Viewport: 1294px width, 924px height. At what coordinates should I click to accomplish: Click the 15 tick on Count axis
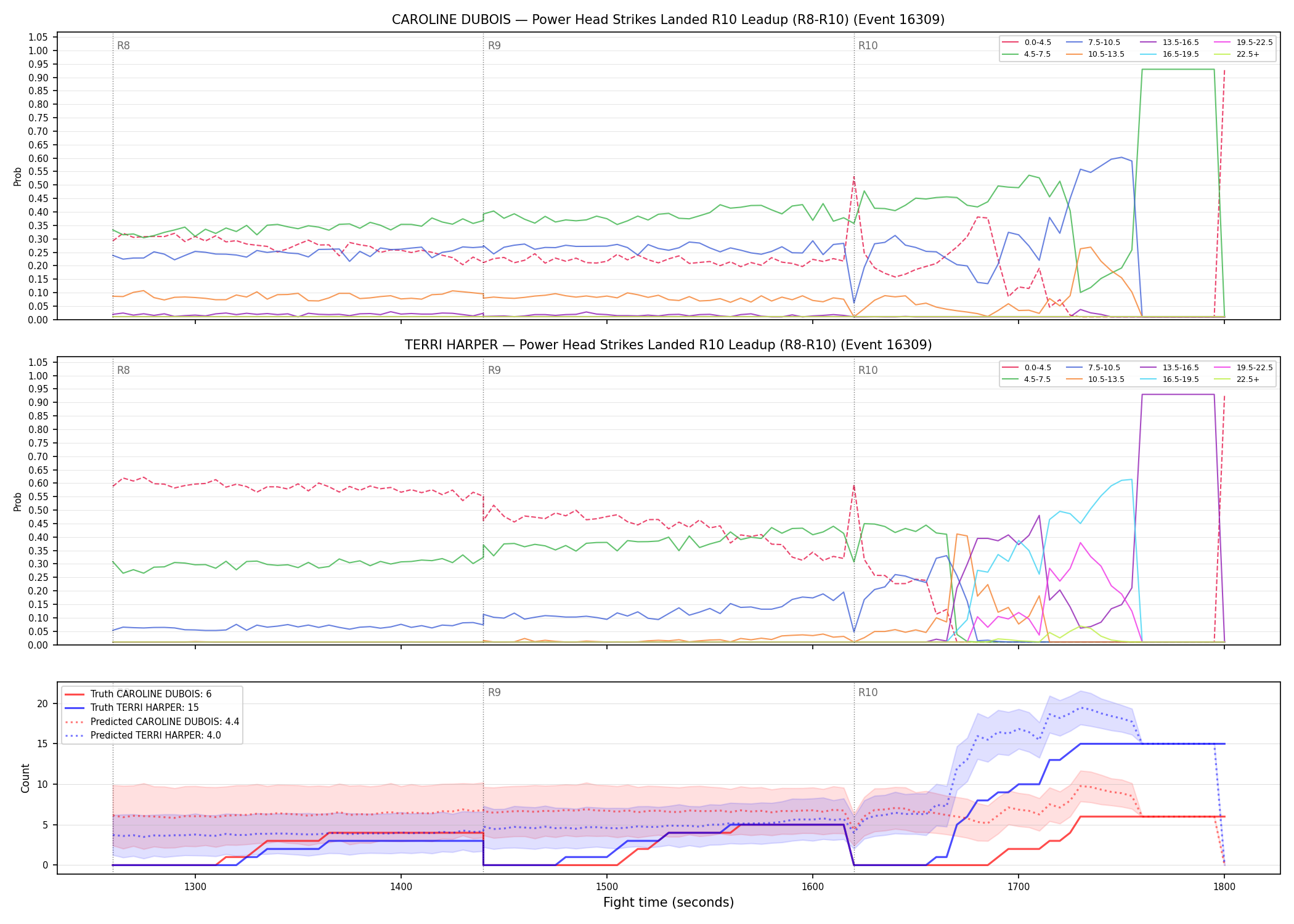click(x=43, y=744)
